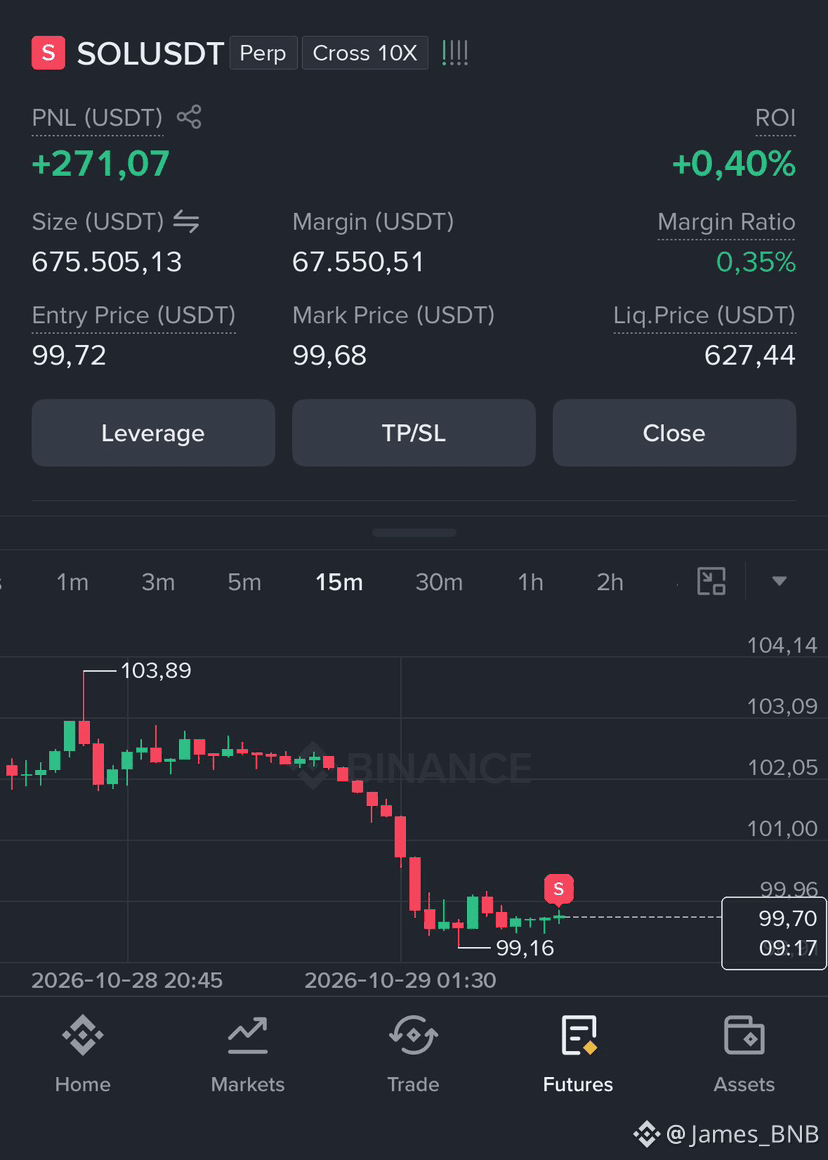Tap the ROI label
The height and width of the screenshot is (1160, 828).
(x=775, y=118)
